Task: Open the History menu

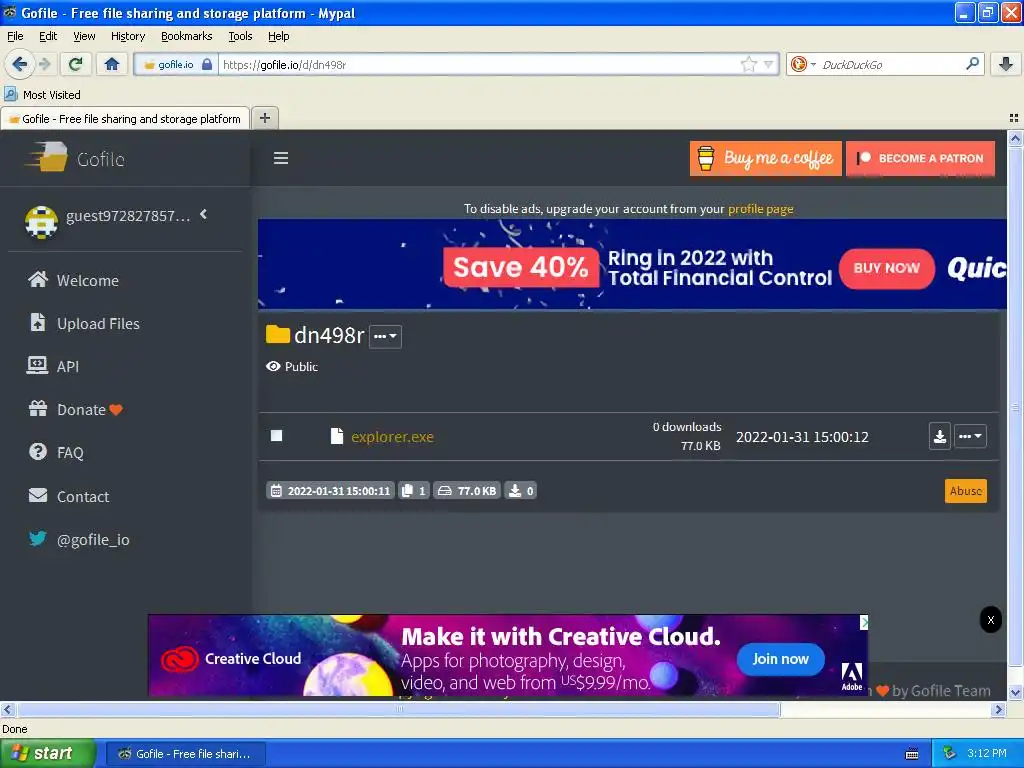Action: click(128, 36)
